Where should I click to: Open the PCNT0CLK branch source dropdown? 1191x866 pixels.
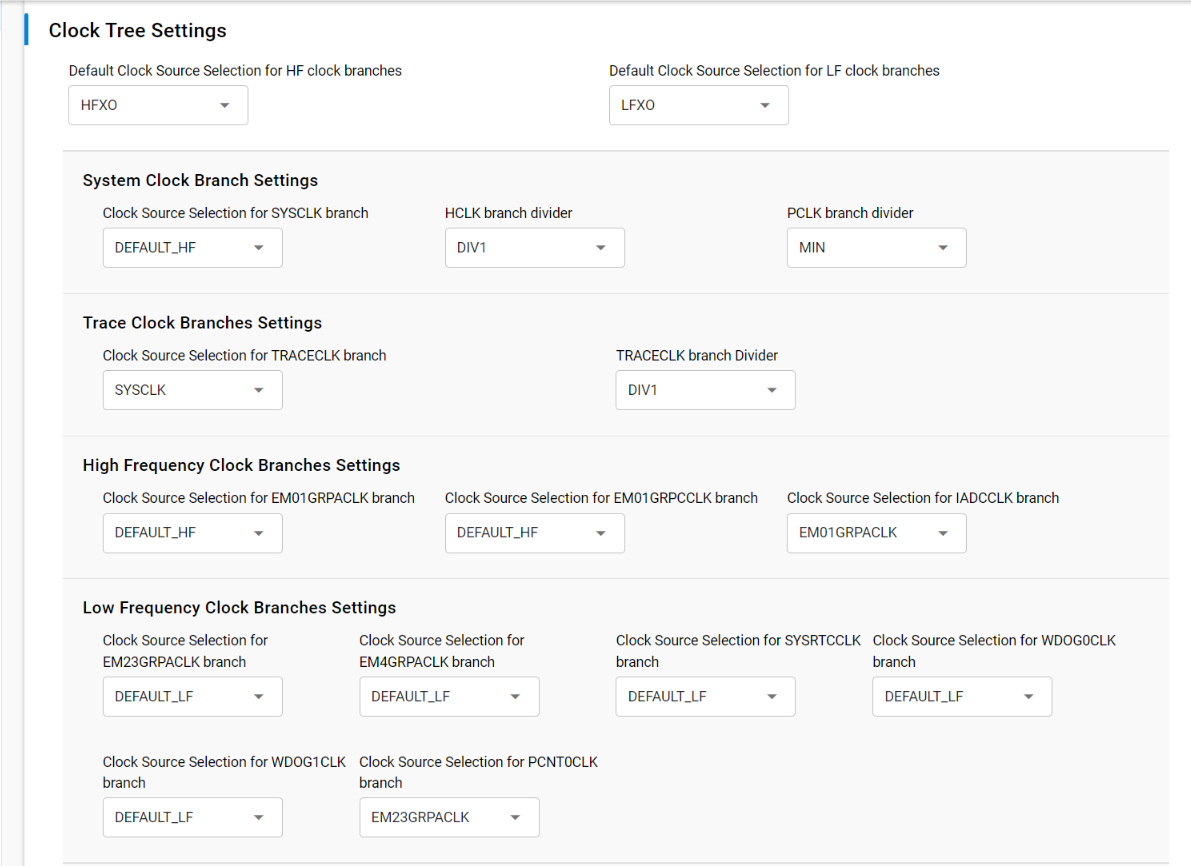tap(449, 817)
